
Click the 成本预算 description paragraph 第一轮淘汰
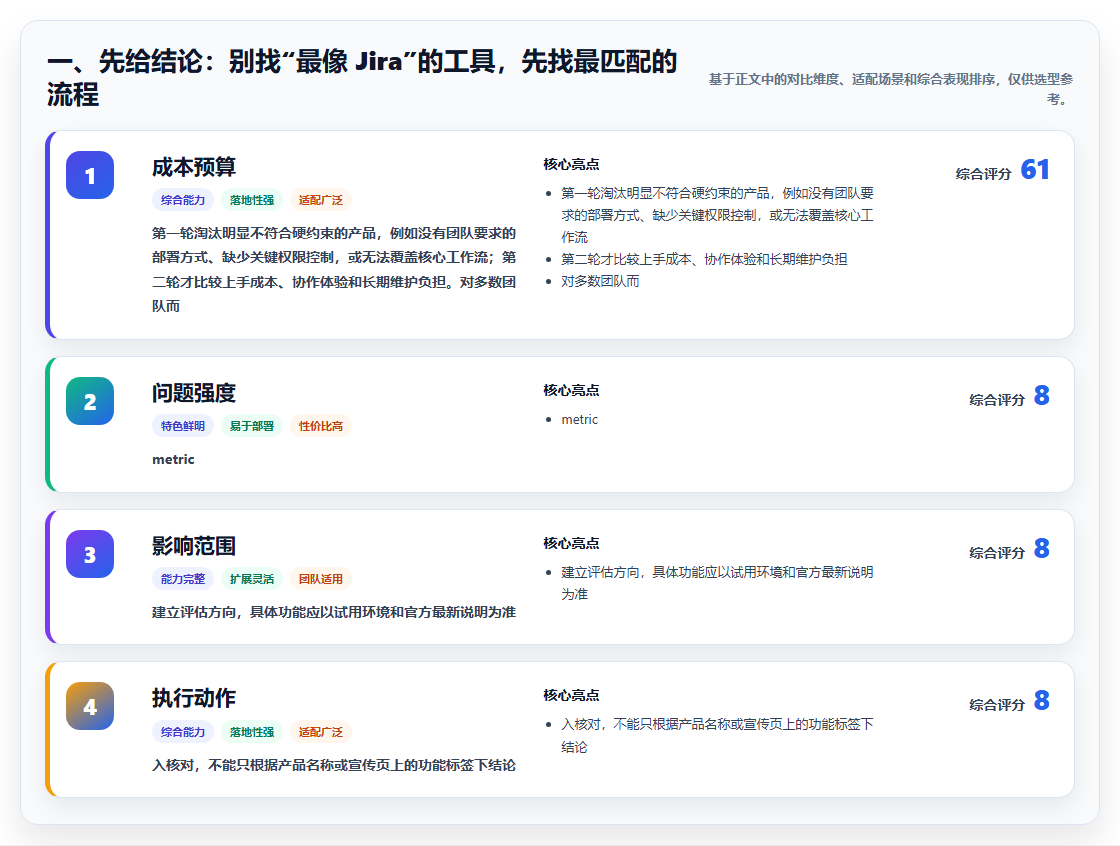coord(334,269)
